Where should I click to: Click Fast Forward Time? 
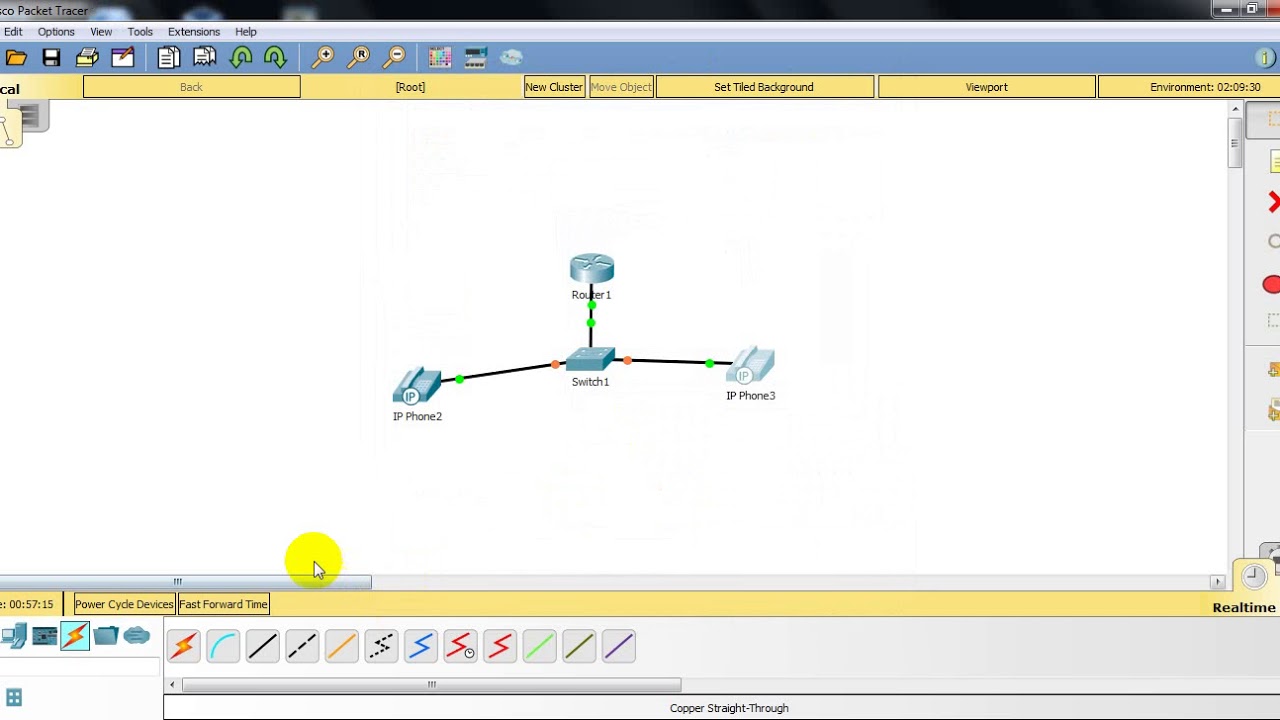pyautogui.click(x=223, y=604)
